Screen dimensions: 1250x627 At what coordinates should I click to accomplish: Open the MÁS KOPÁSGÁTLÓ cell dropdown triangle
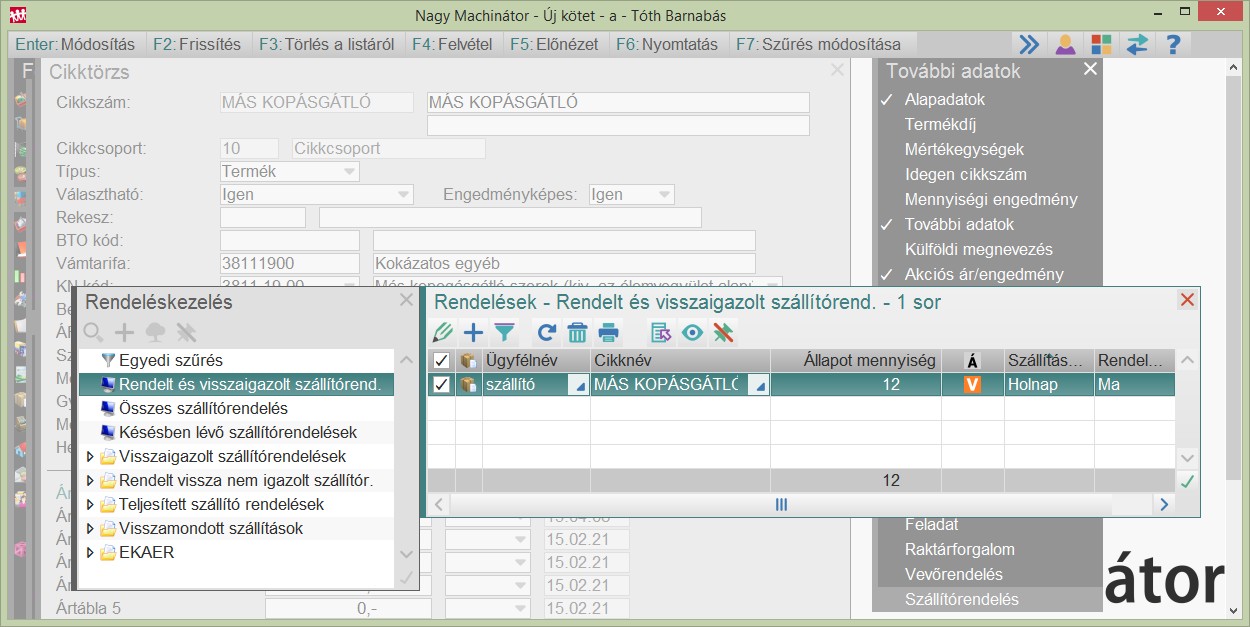click(759, 386)
